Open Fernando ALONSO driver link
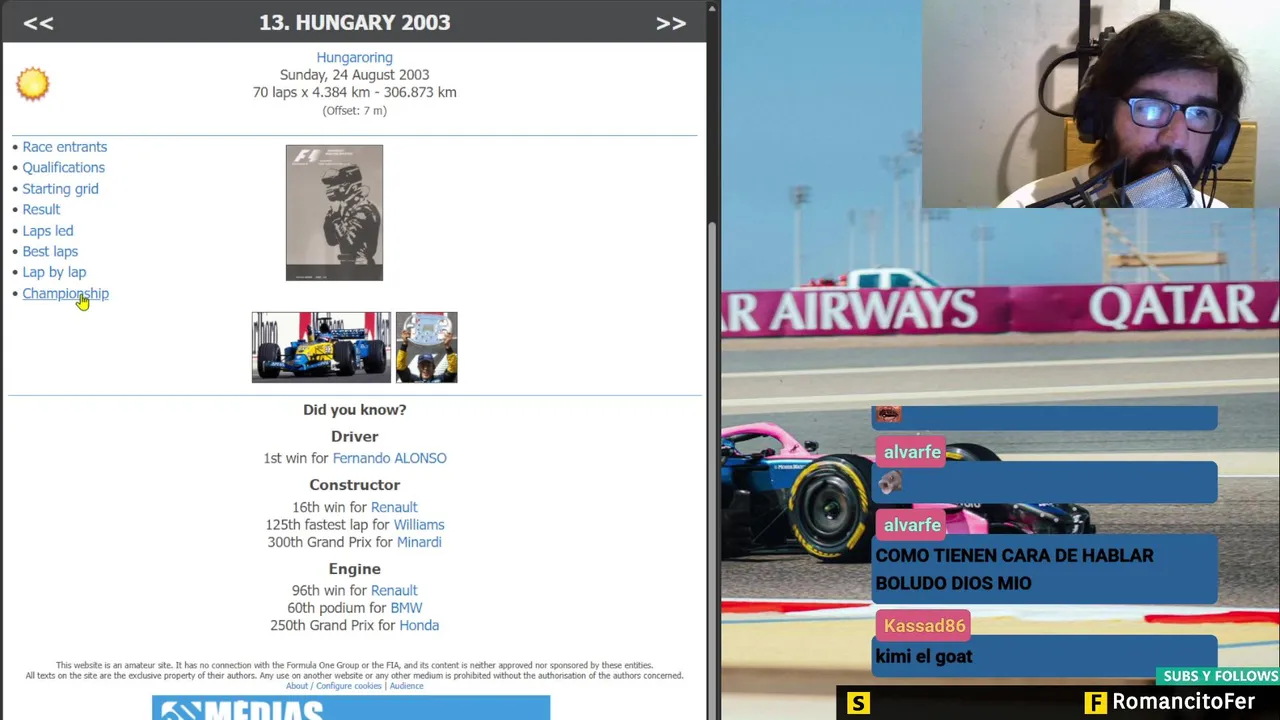1280x720 pixels. click(x=389, y=458)
